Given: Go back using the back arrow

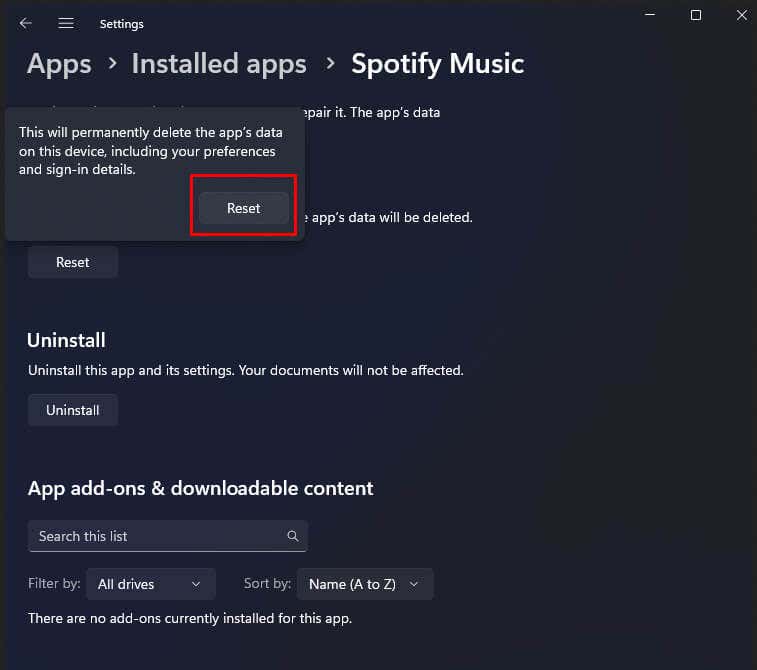Looking at the screenshot, I should pyautogui.click(x=26, y=23).
